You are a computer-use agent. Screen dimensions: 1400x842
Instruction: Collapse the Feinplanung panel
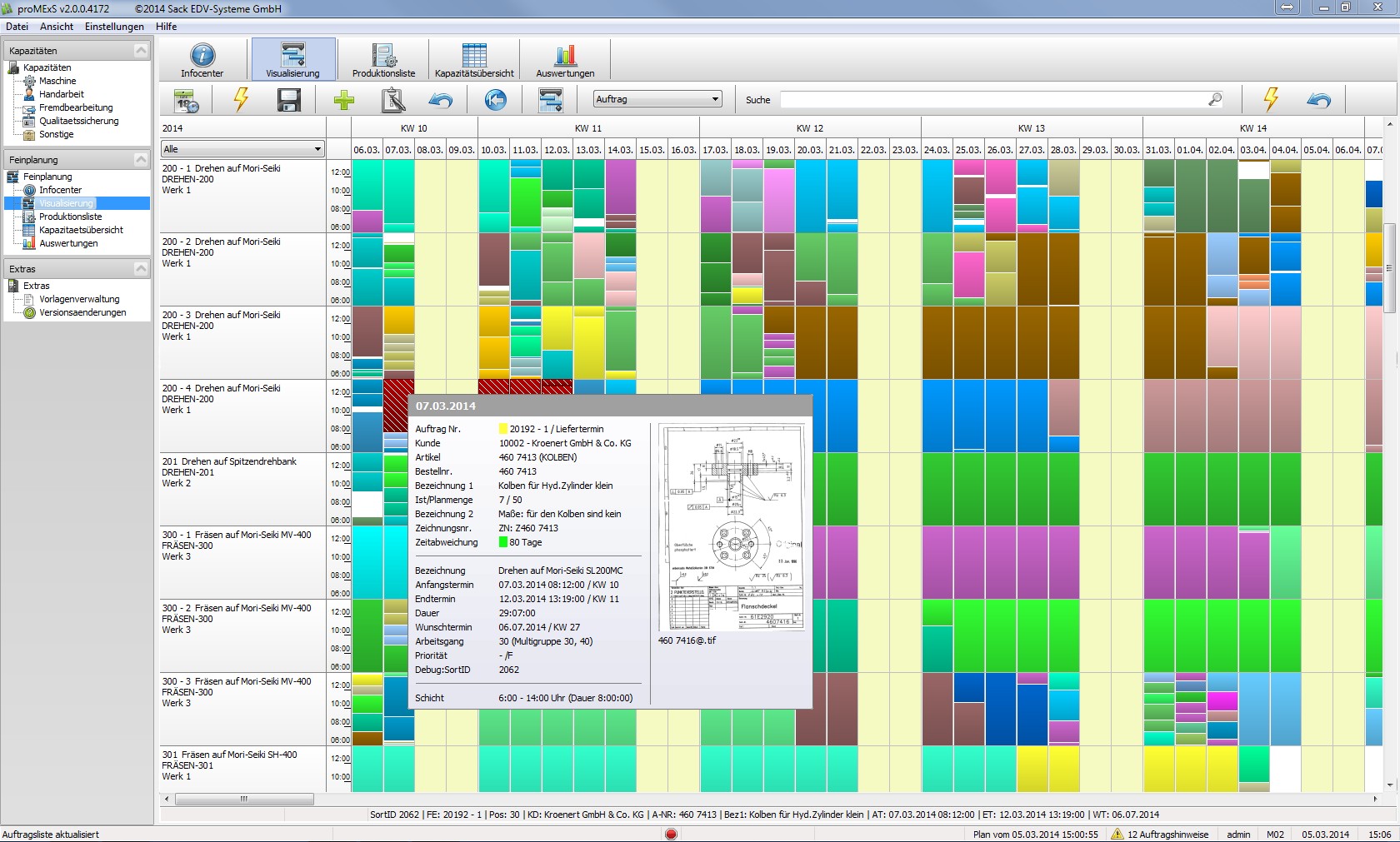[141, 159]
